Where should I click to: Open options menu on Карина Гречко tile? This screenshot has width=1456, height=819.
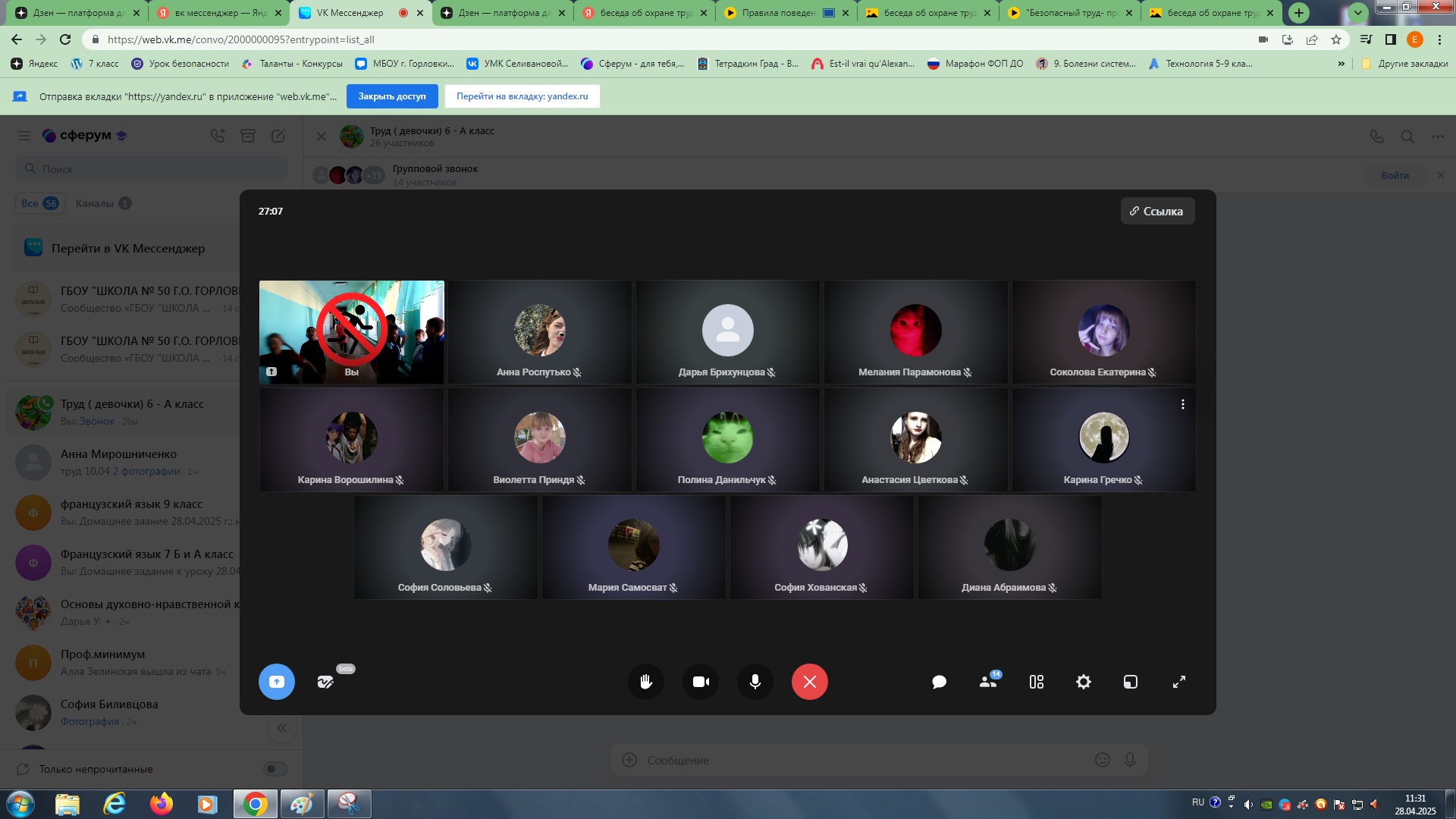(1182, 404)
